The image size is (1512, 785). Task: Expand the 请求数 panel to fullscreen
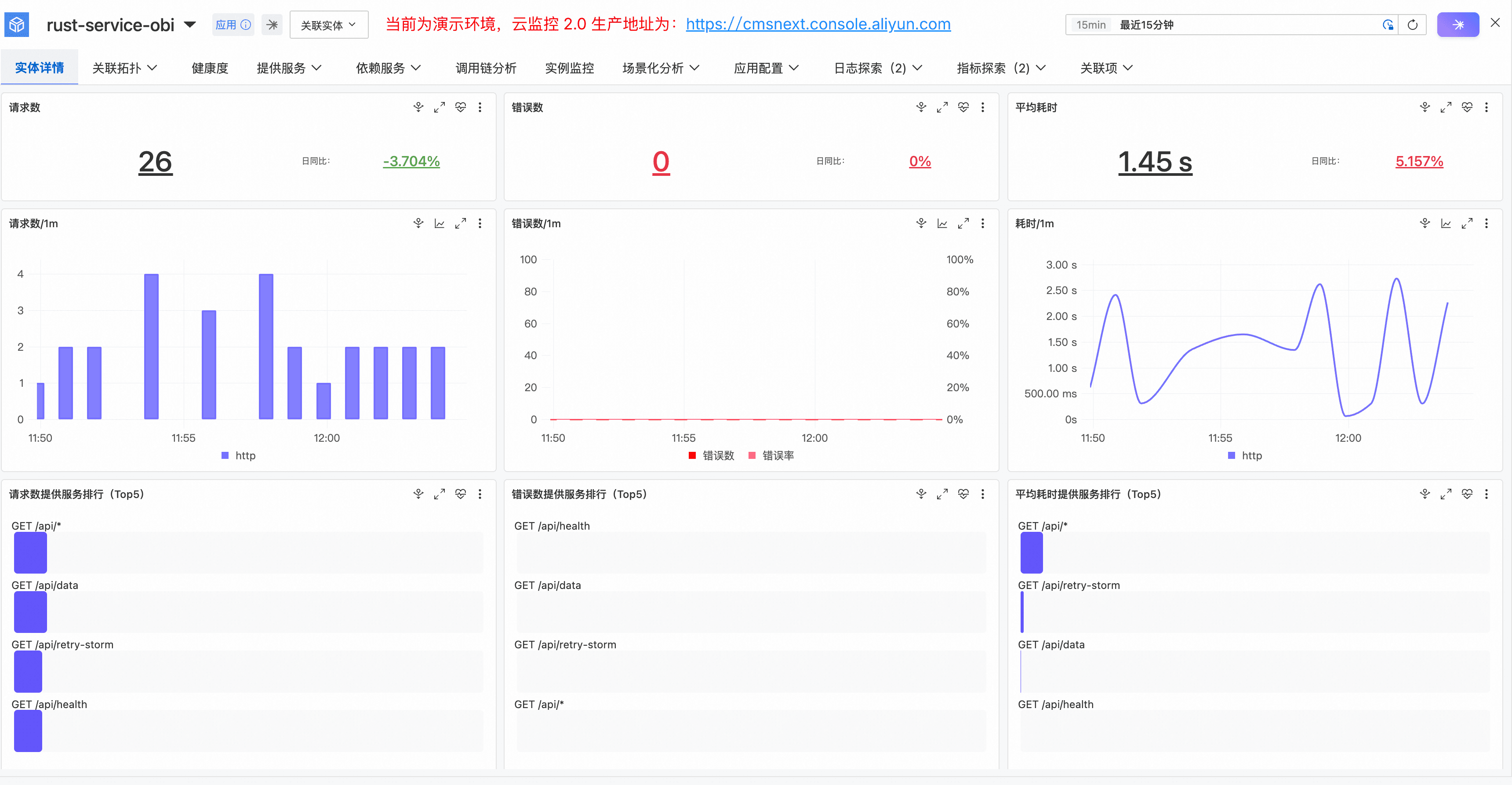coord(439,107)
